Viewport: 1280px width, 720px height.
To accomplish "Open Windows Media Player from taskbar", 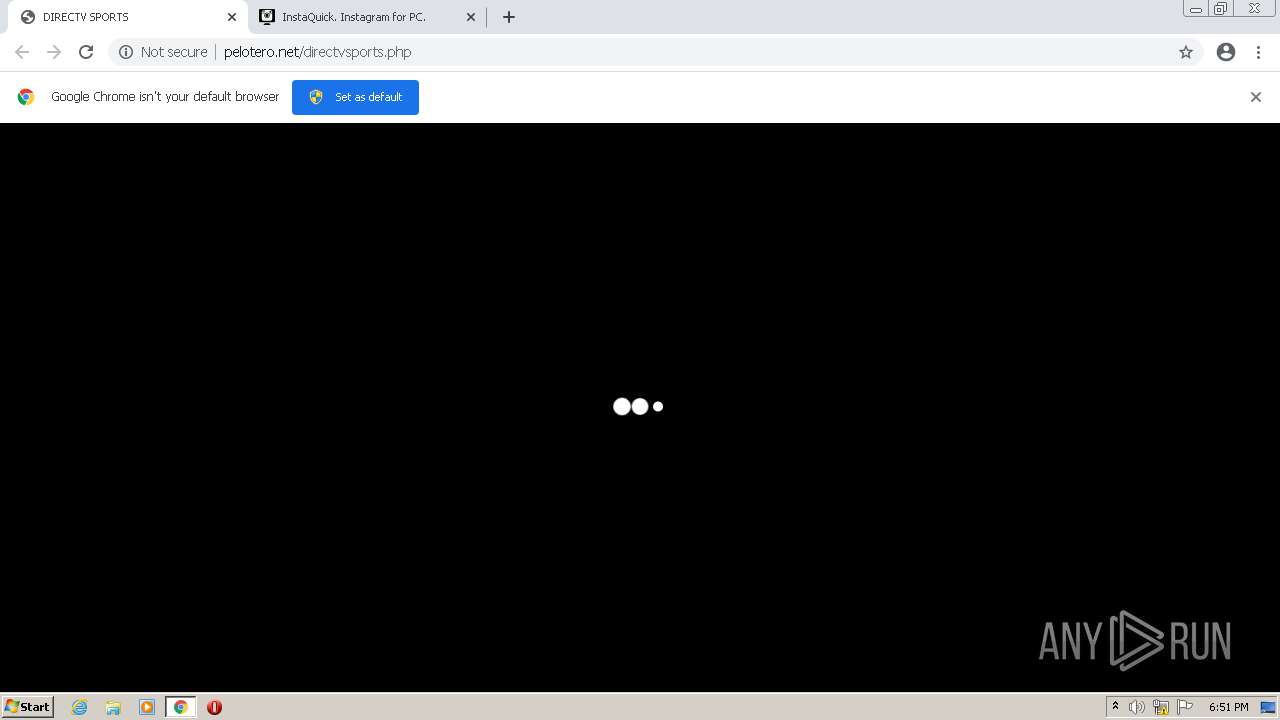I will (x=147, y=707).
